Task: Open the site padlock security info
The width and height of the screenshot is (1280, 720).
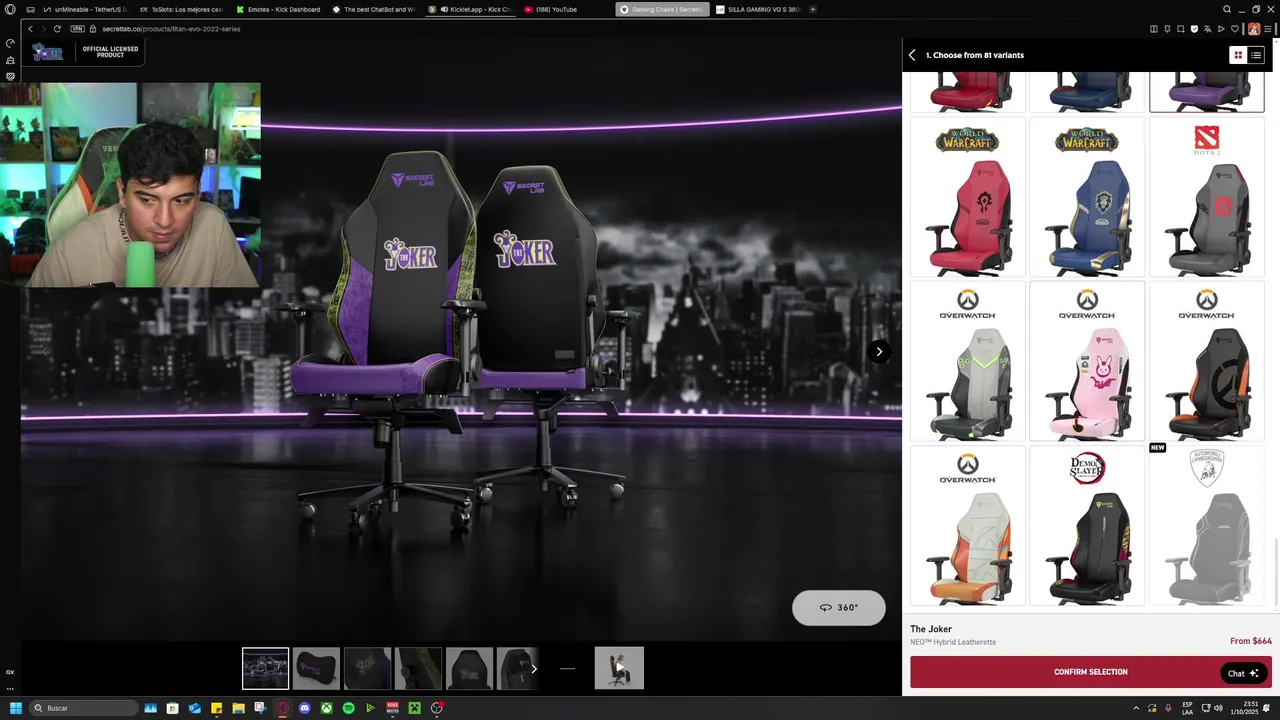Action: (x=94, y=29)
